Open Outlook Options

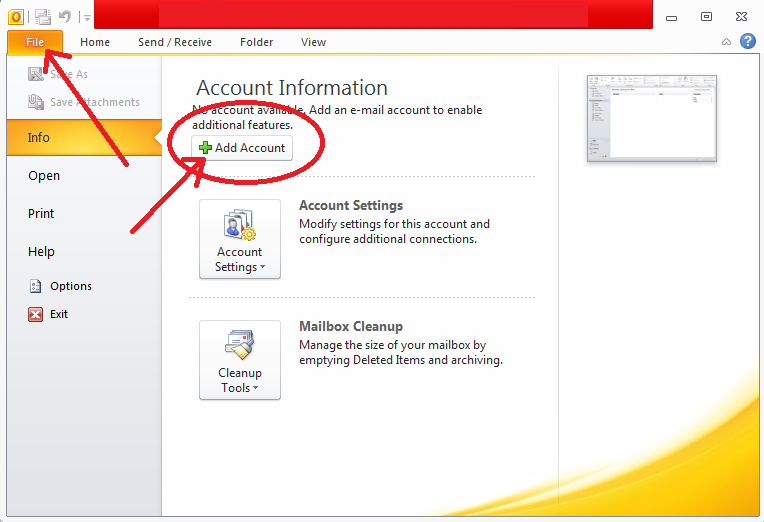60,286
